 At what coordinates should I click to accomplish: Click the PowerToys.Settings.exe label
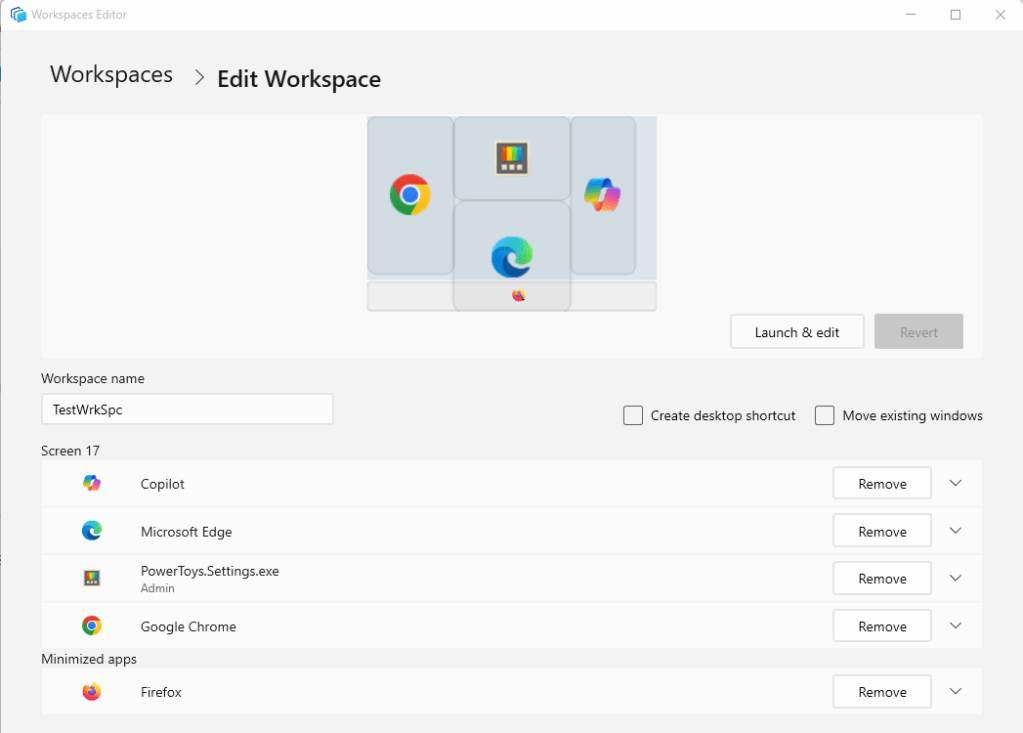pos(210,571)
